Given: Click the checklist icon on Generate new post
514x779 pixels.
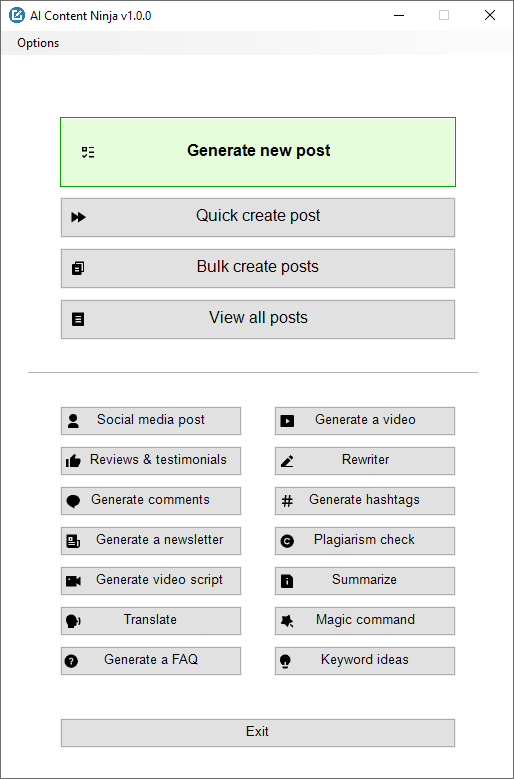Looking at the screenshot, I should click(88, 153).
